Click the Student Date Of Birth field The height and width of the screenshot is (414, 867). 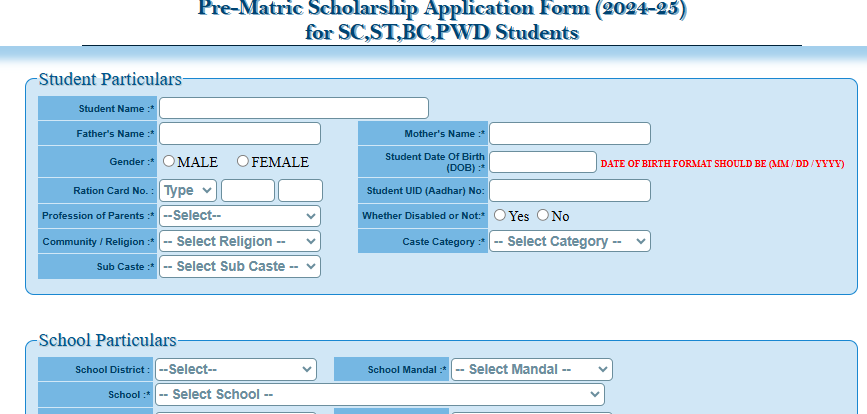point(543,162)
